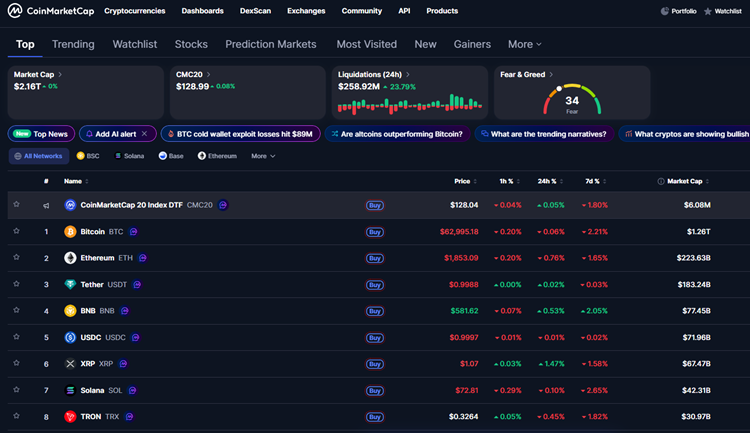Sort the table by Name
750x433 pixels.
click(x=76, y=181)
